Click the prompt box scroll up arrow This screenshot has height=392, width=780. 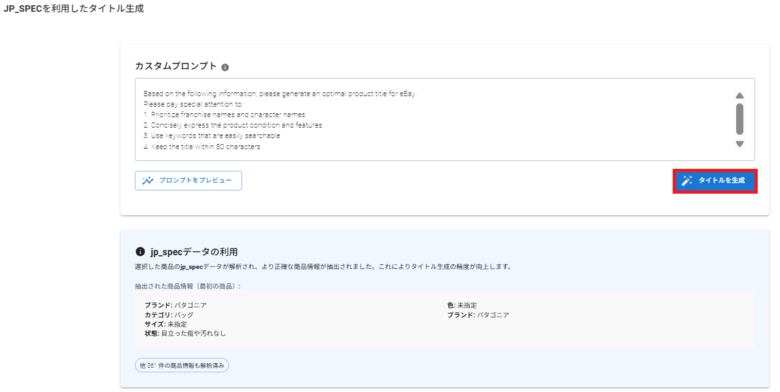(x=739, y=96)
